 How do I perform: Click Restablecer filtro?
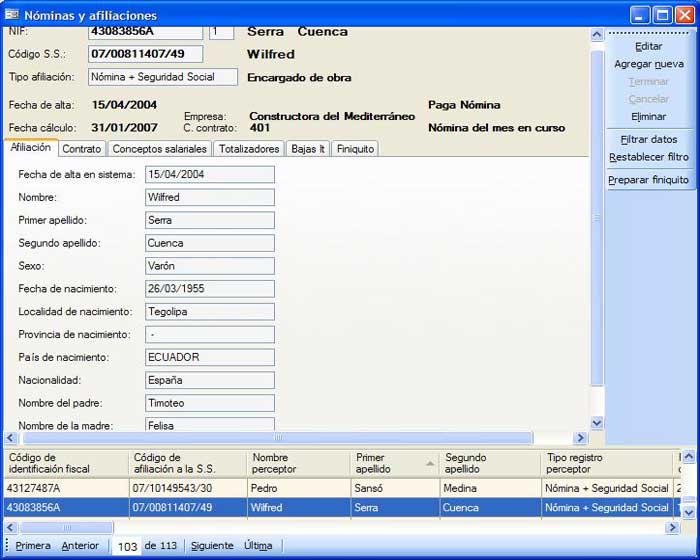648,157
